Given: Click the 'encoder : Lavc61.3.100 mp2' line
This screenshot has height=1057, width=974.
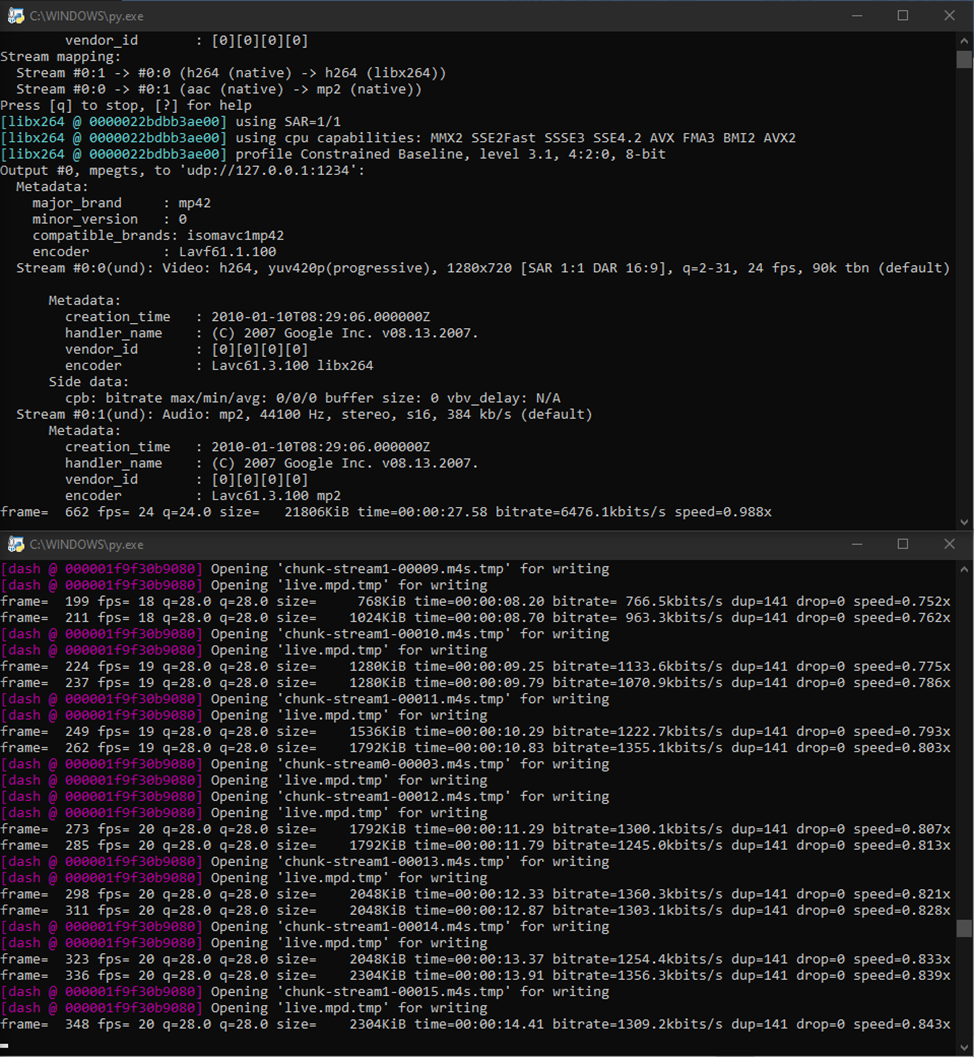Looking at the screenshot, I should (x=203, y=495).
